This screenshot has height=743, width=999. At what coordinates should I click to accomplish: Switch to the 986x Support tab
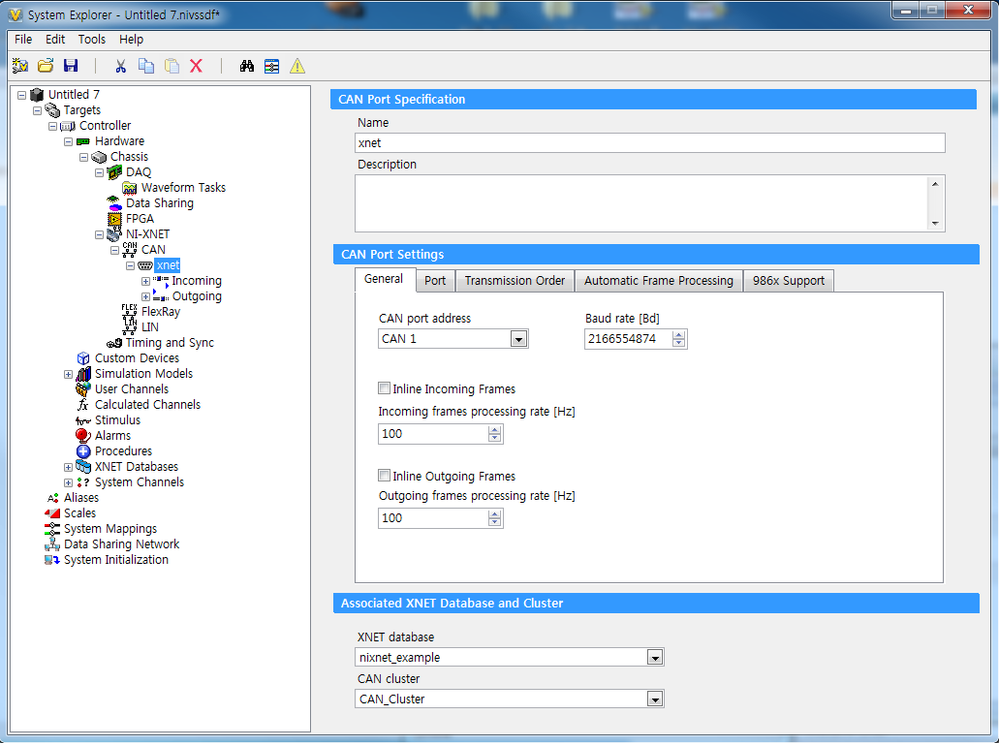pos(789,280)
